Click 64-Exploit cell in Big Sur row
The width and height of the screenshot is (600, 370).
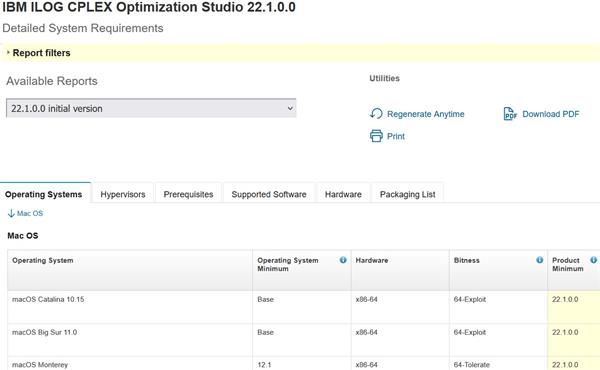coord(498,340)
